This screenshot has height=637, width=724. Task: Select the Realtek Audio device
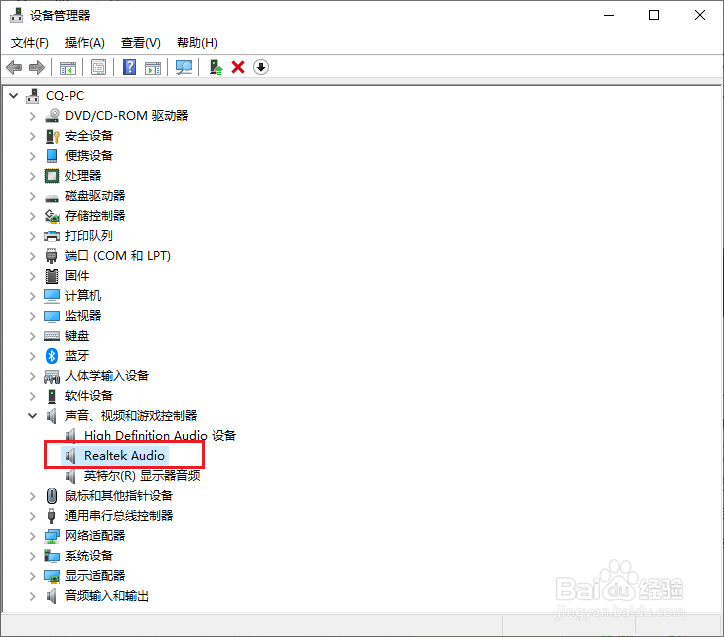point(124,456)
